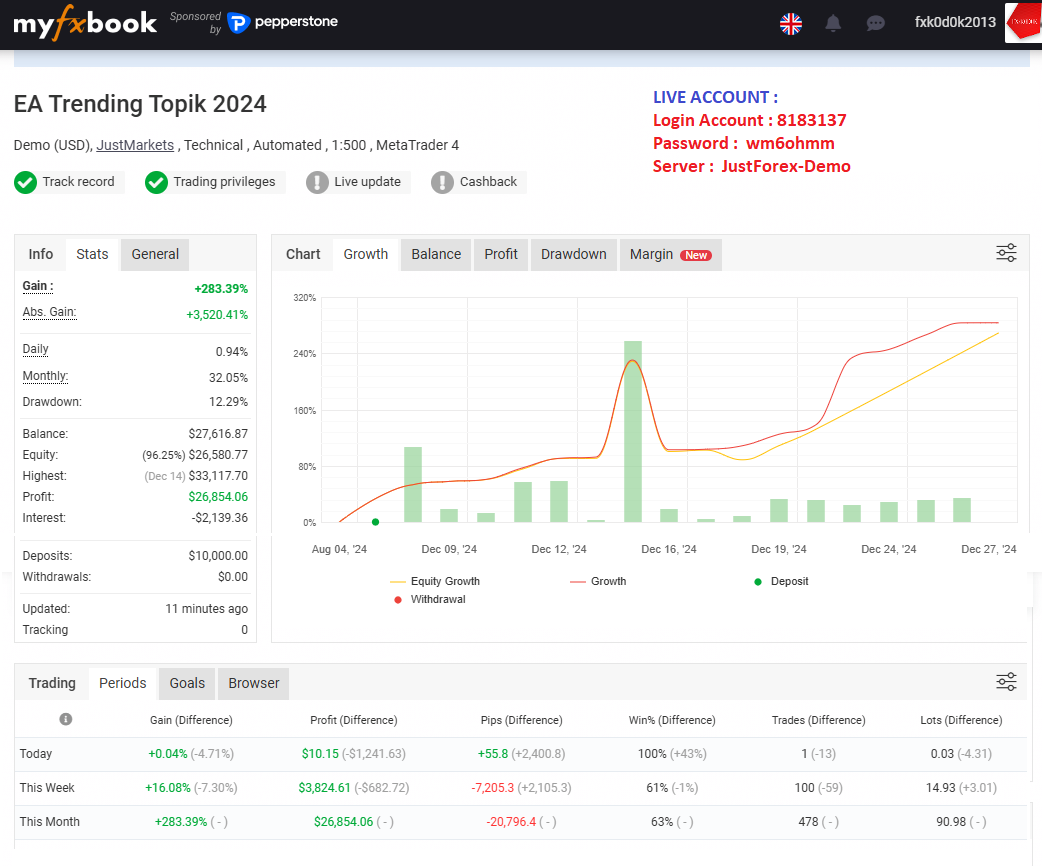Image resolution: width=1042 pixels, height=866 pixels.
Task: Click the info icon in periods table header
Action: pos(65,719)
